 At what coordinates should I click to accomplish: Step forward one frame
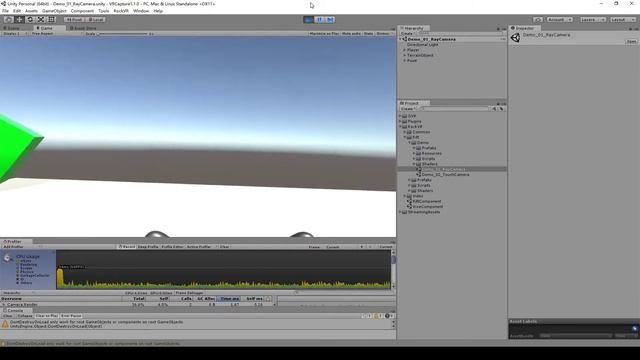(x=330, y=20)
